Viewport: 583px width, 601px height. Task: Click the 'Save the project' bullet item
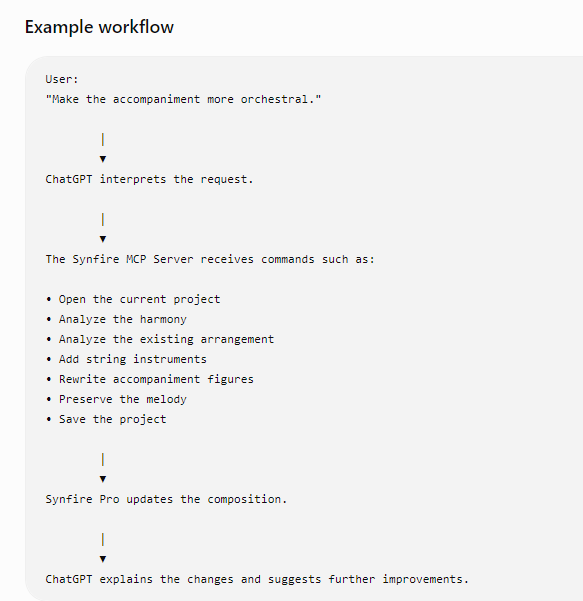[x=106, y=419]
